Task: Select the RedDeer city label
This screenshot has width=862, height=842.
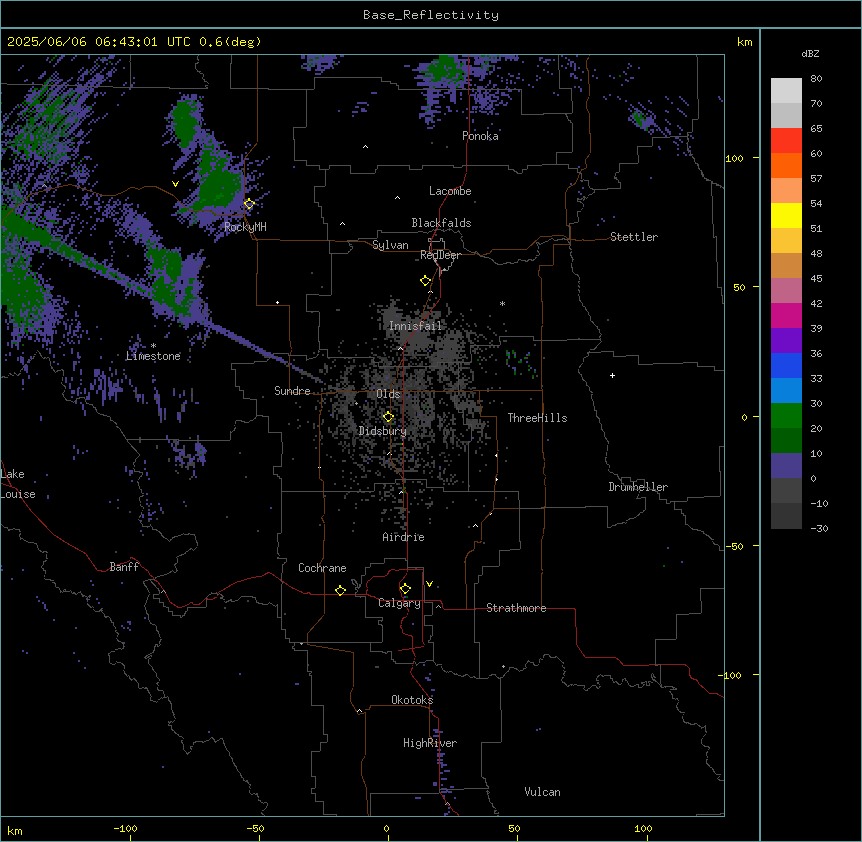Action: [440, 255]
